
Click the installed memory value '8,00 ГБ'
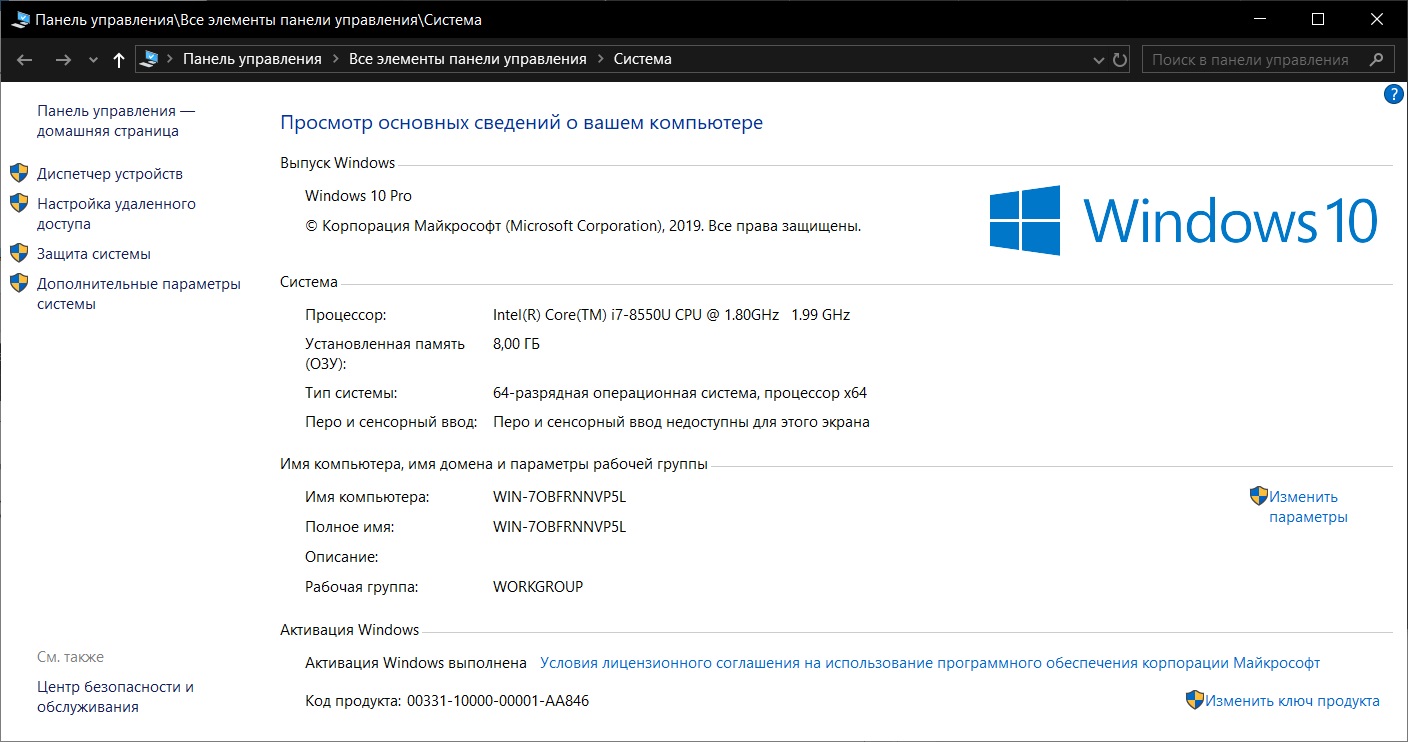point(517,344)
